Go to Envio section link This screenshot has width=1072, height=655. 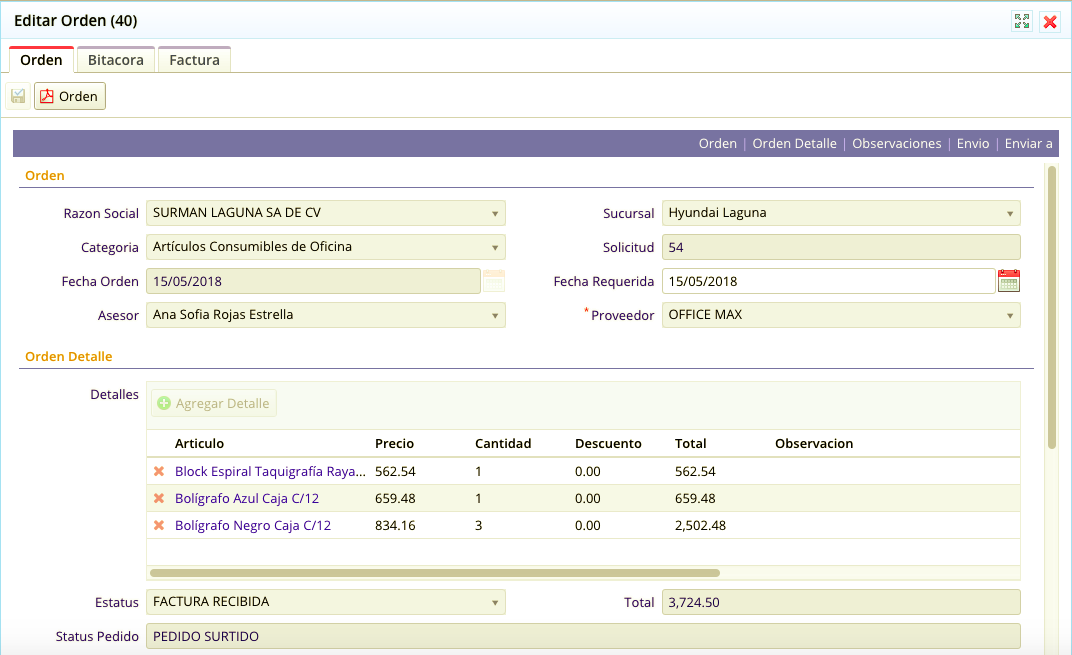tap(973, 144)
